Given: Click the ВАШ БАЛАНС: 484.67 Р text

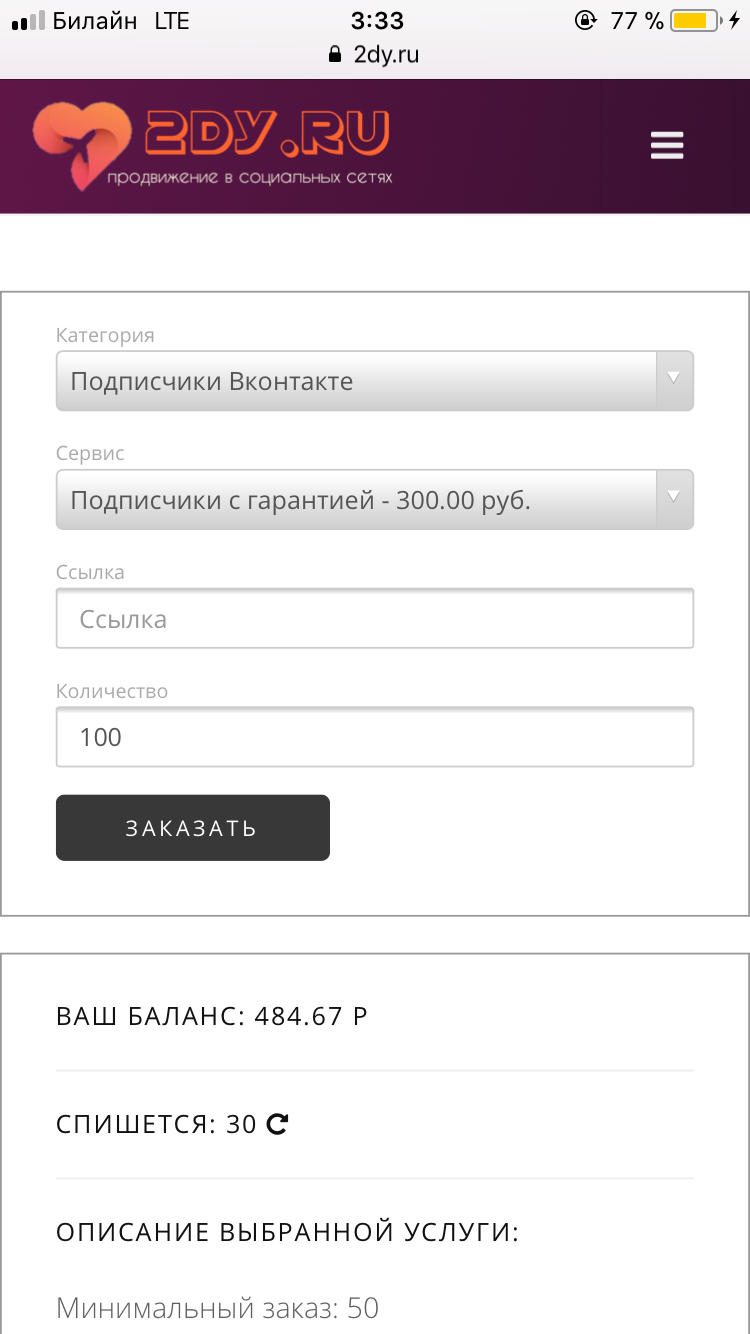Looking at the screenshot, I should [212, 1017].
